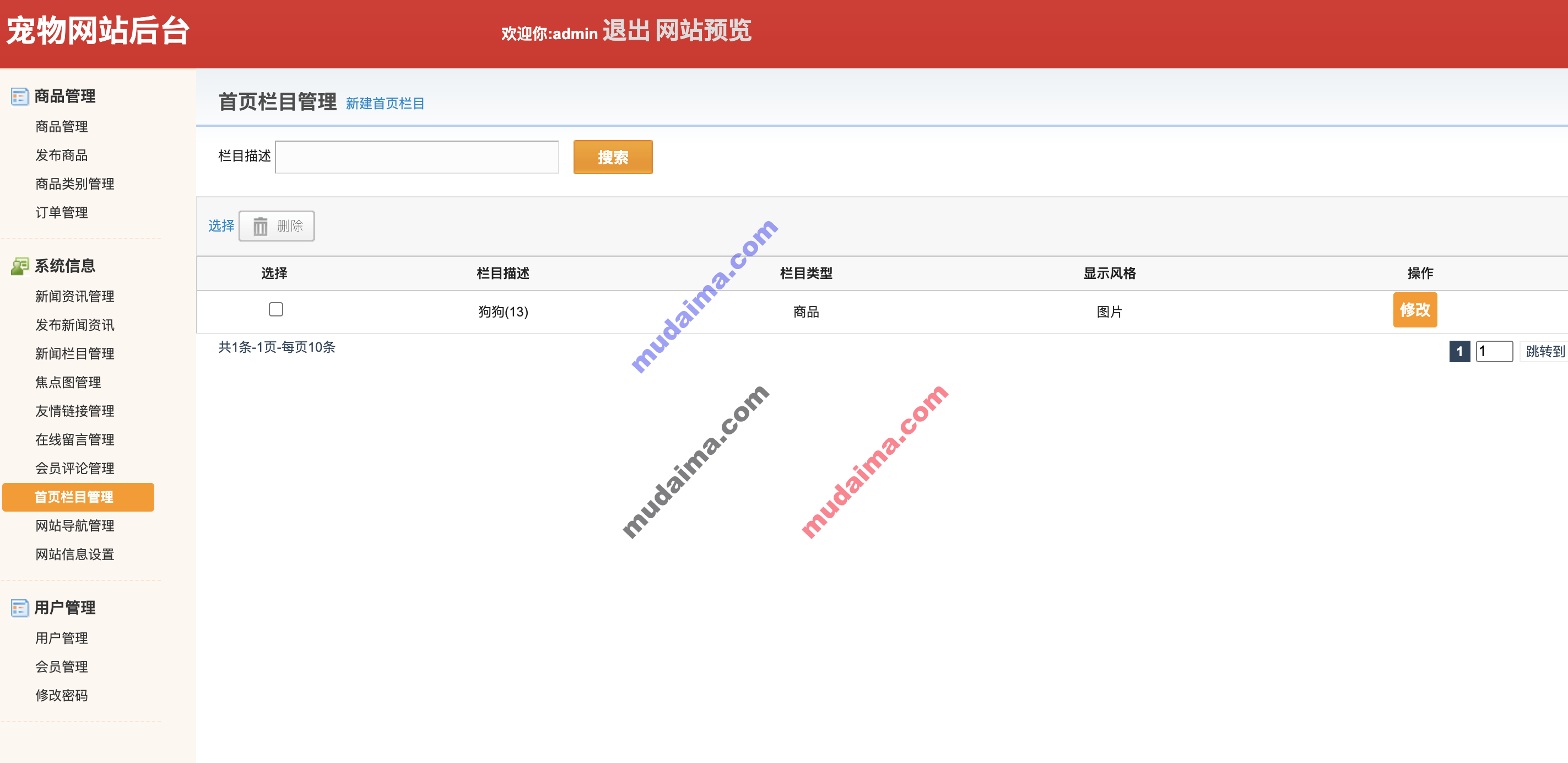Open 用户管理 submenu item in sidebar
This screenshot has height=763, width=1568.
(62, 638)
